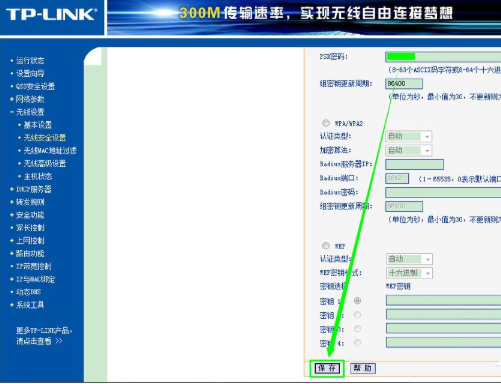501x384 pixels.
Task: Open 加密算法 dropdown
Action: click(409, 150)
